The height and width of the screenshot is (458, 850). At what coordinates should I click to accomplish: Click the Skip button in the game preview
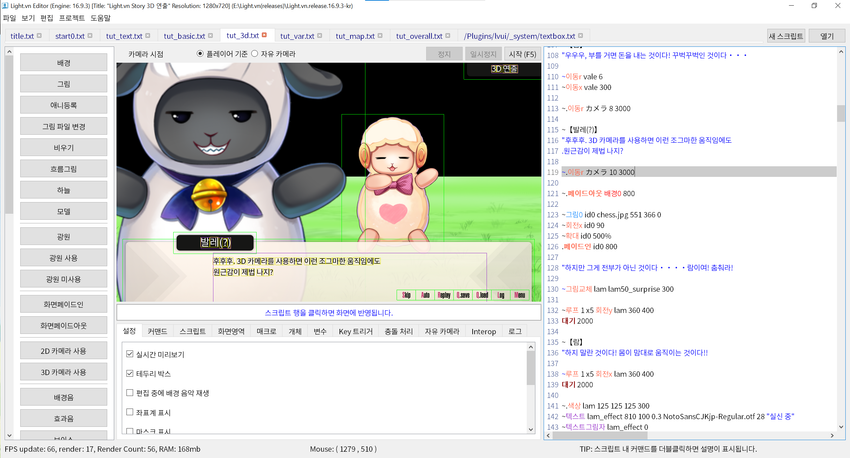(x=406, y=295)
